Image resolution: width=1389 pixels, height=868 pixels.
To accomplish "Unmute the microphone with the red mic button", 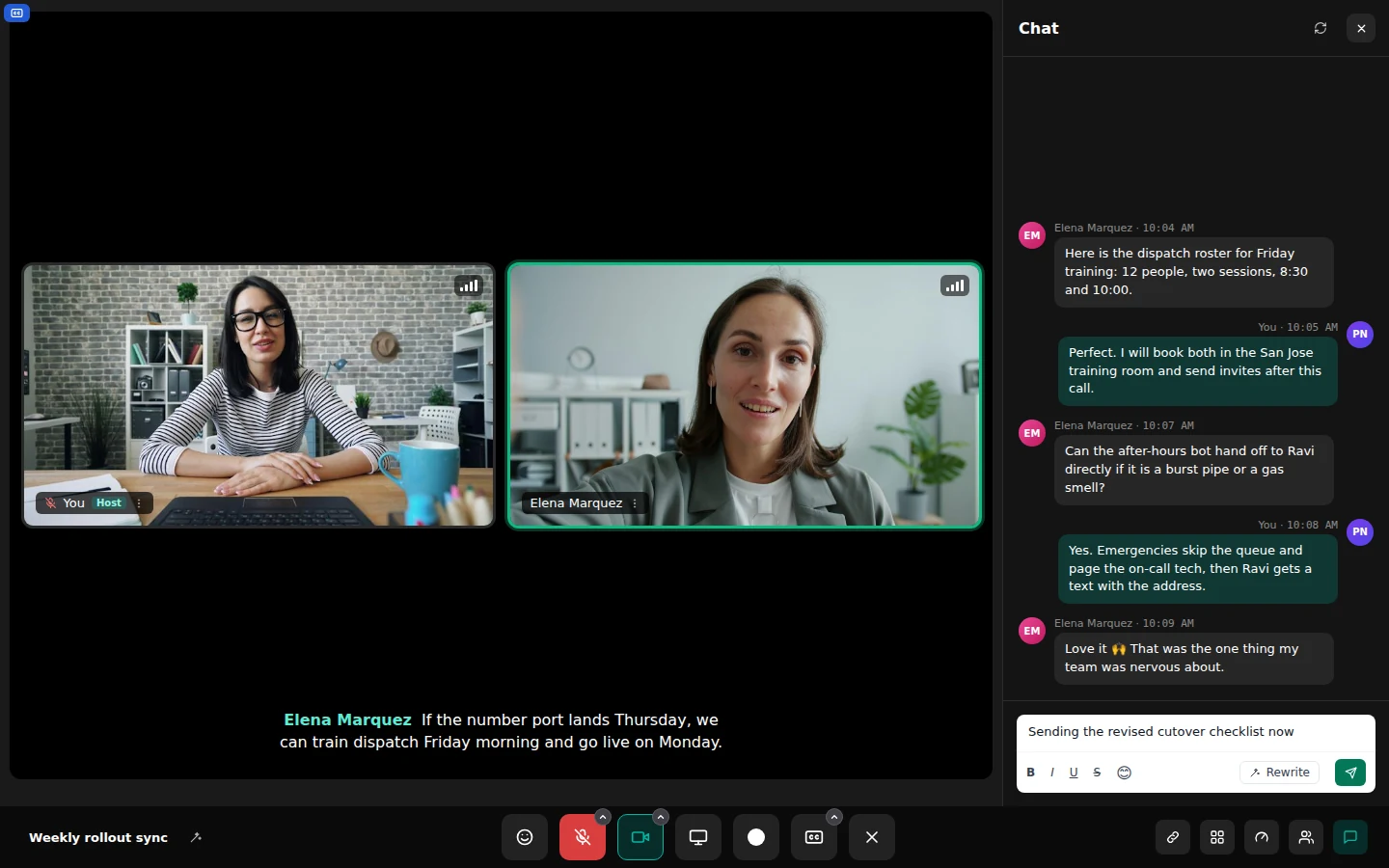I will click(583, 837).
